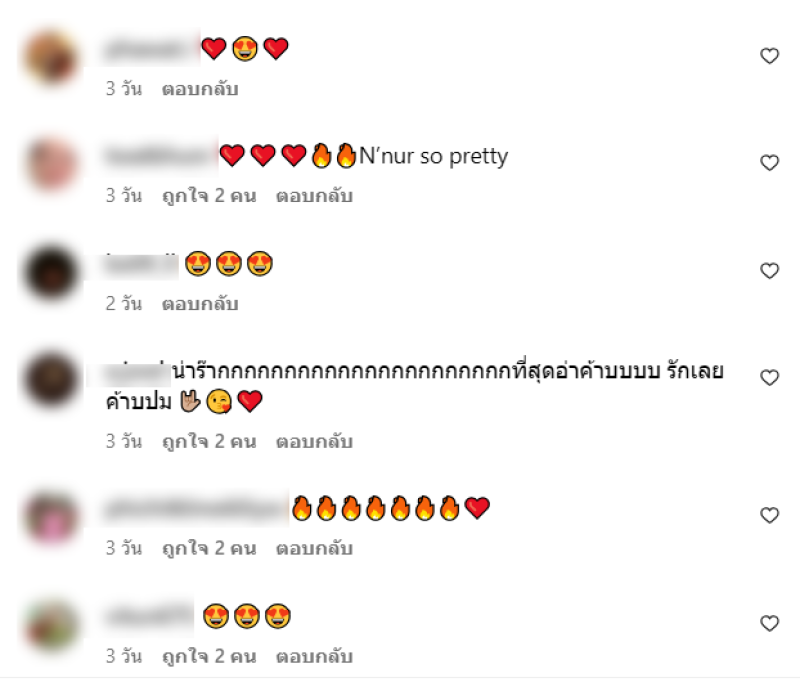
Task: Like the seven fire emojis comment
Action: (769, 515)
